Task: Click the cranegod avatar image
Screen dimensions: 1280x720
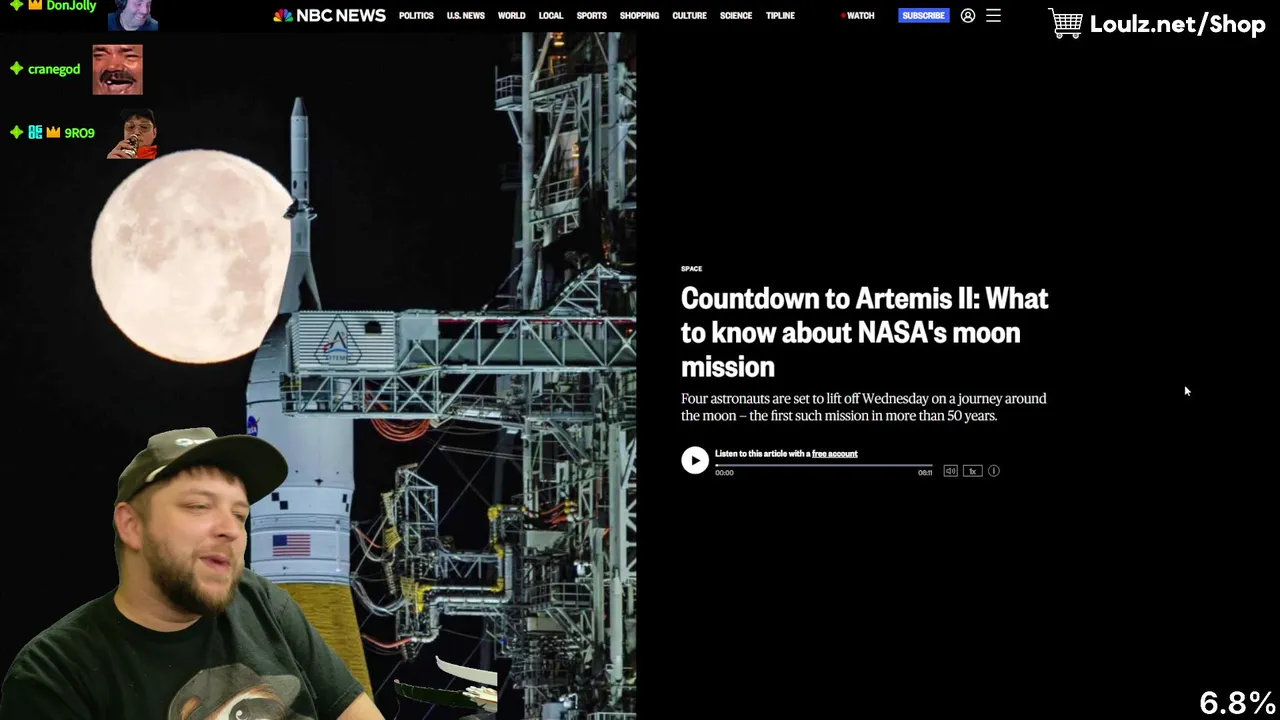Action: [118, 70]
